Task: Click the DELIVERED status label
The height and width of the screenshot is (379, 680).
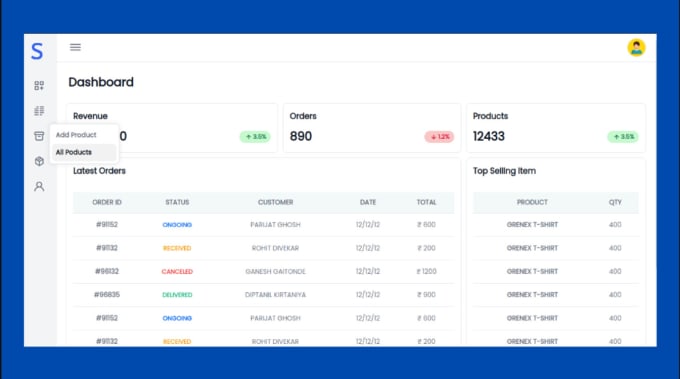Action: tap(177, 295)
